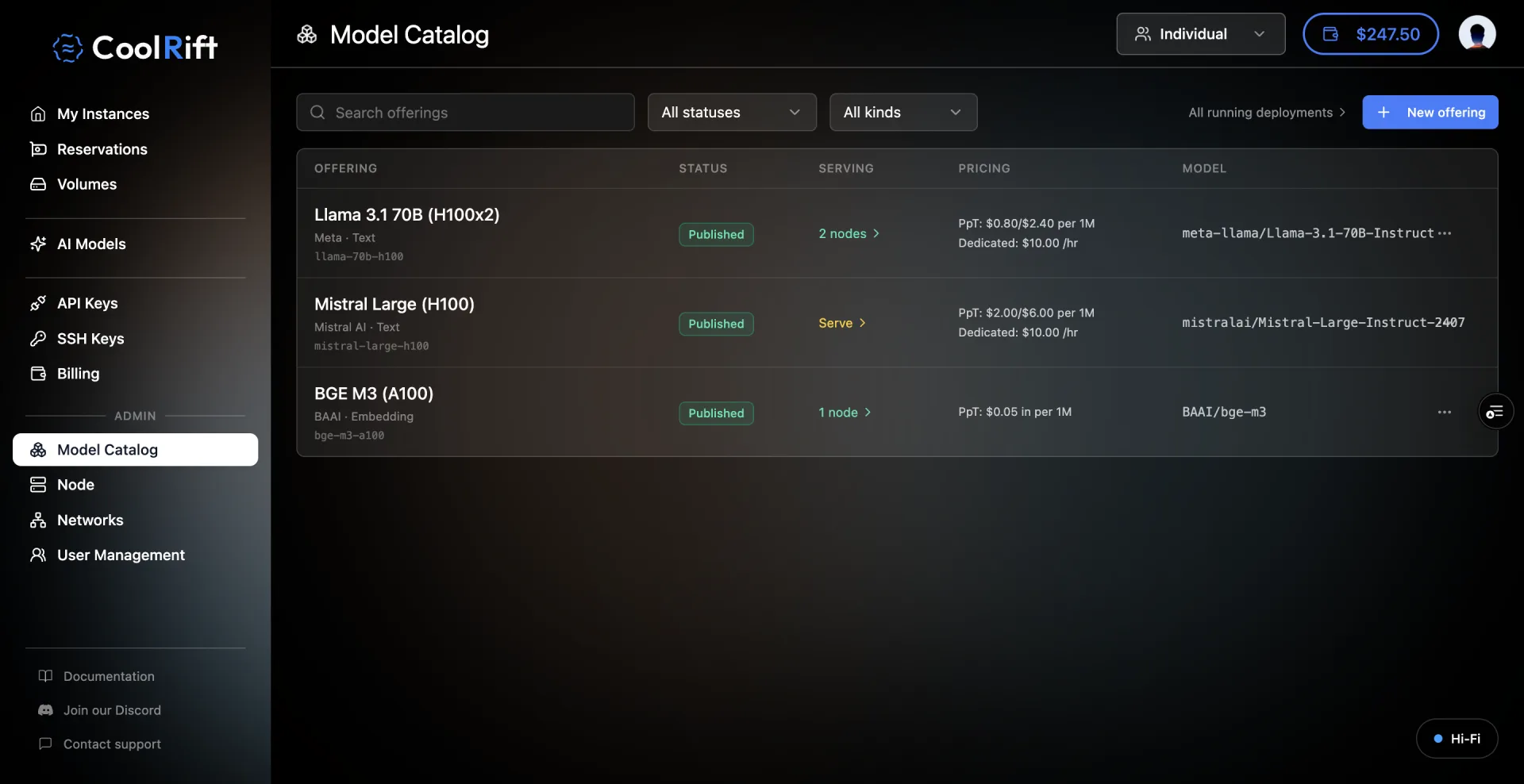Click mistralai/Mistral-Large-Instruct-2407 model text
Viewport: 1524px width, 784px height.
(x=1323, y=323)
